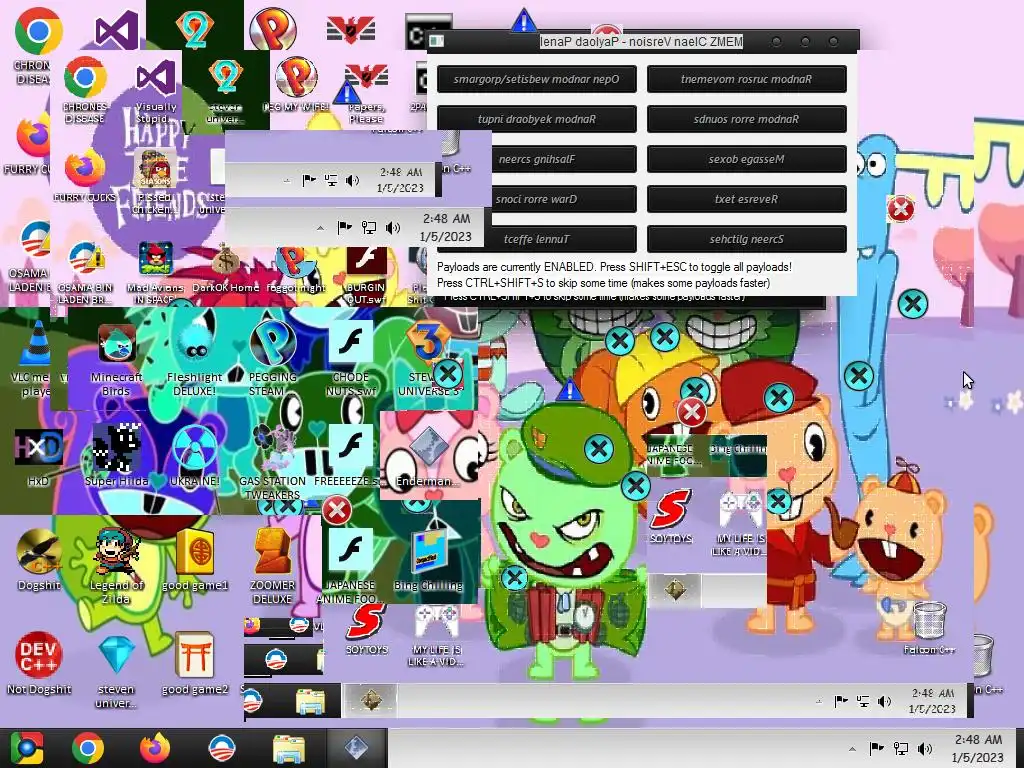Open the ZOOMER DELUXE desktop icon
The image size is (1024, 768).
pyautogui.click(x=272, y=566)
